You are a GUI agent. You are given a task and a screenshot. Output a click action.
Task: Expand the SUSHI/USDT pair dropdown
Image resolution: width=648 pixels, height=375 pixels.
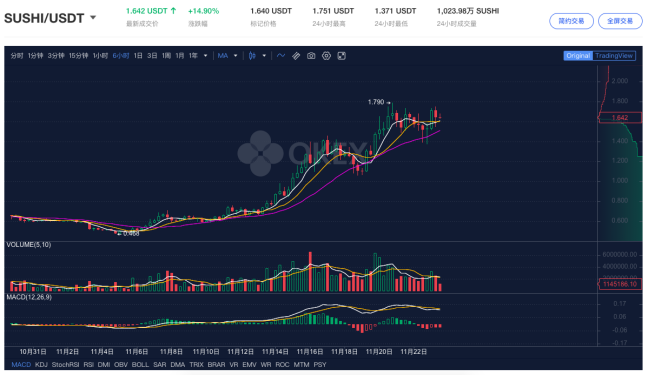pyautogui.click(x=93, y=18)
